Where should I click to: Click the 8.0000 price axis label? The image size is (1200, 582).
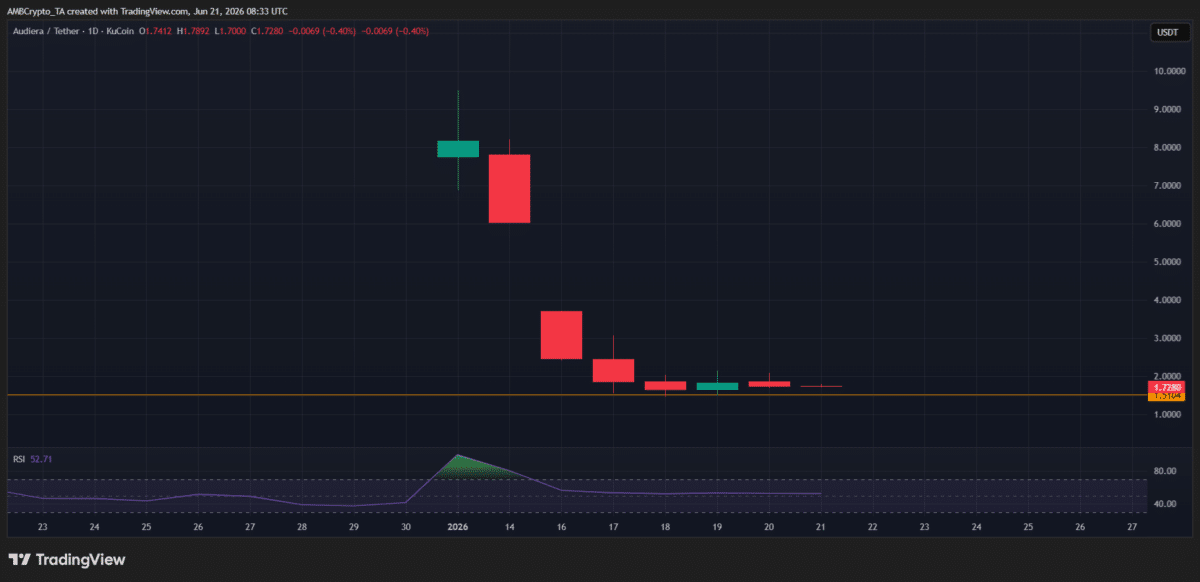[1169, 148]
